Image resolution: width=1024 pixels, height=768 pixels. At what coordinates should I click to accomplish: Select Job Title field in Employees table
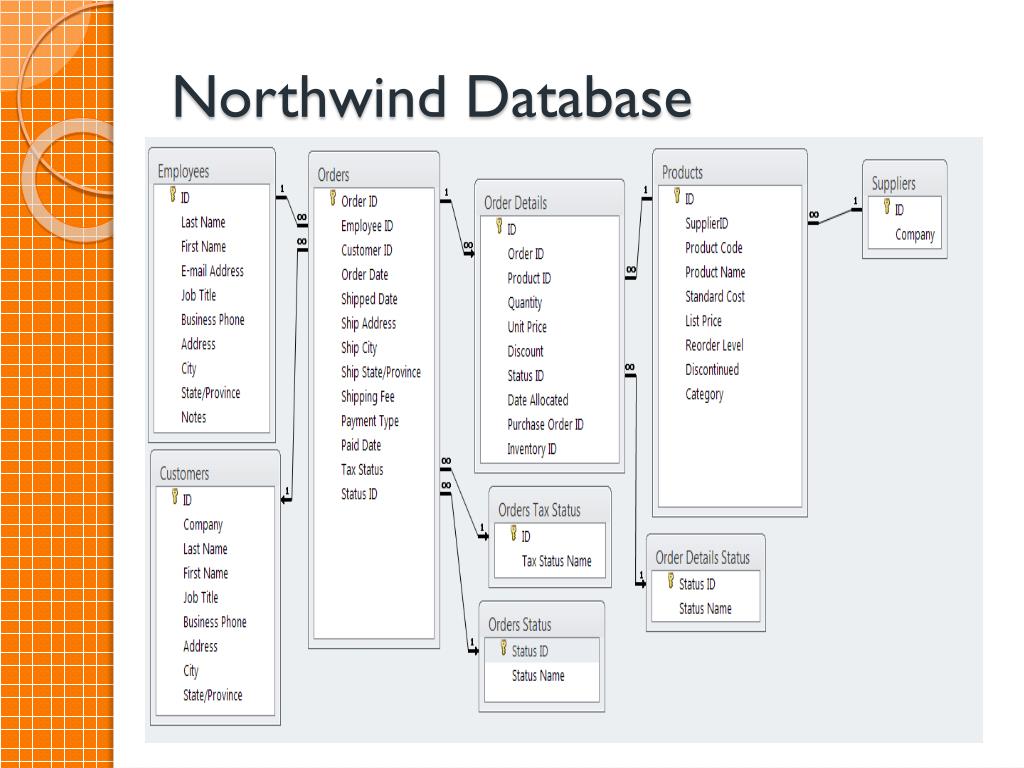pos(199,295)
